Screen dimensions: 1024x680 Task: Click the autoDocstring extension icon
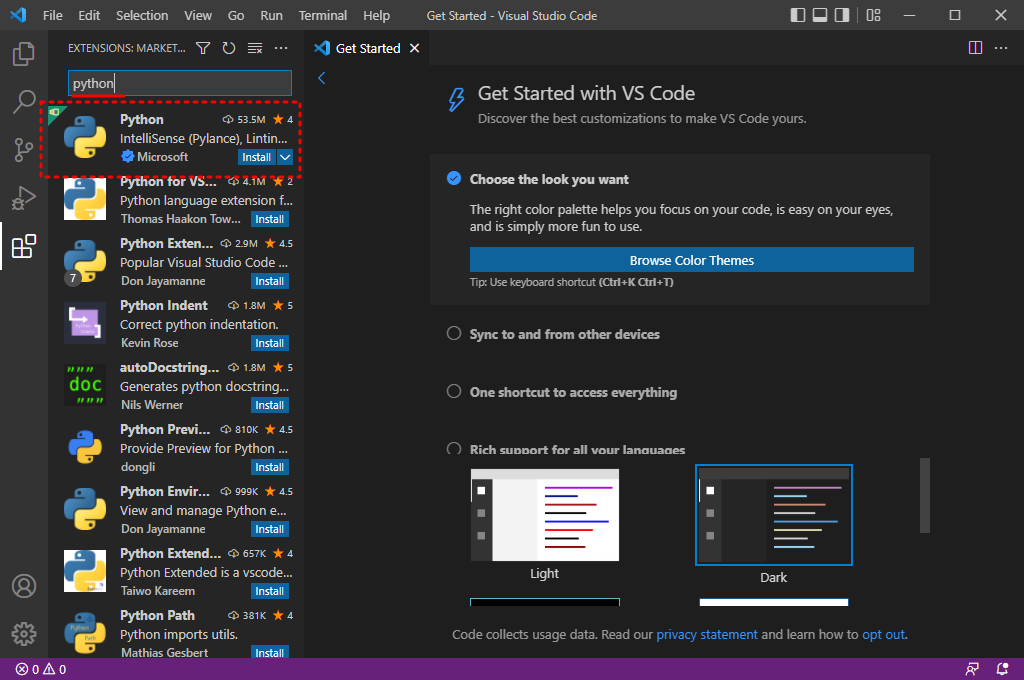pos(85,385)
